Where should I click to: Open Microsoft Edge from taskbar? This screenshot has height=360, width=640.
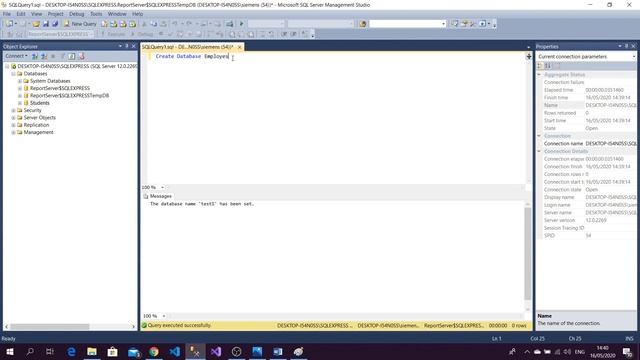coord(71,351)
